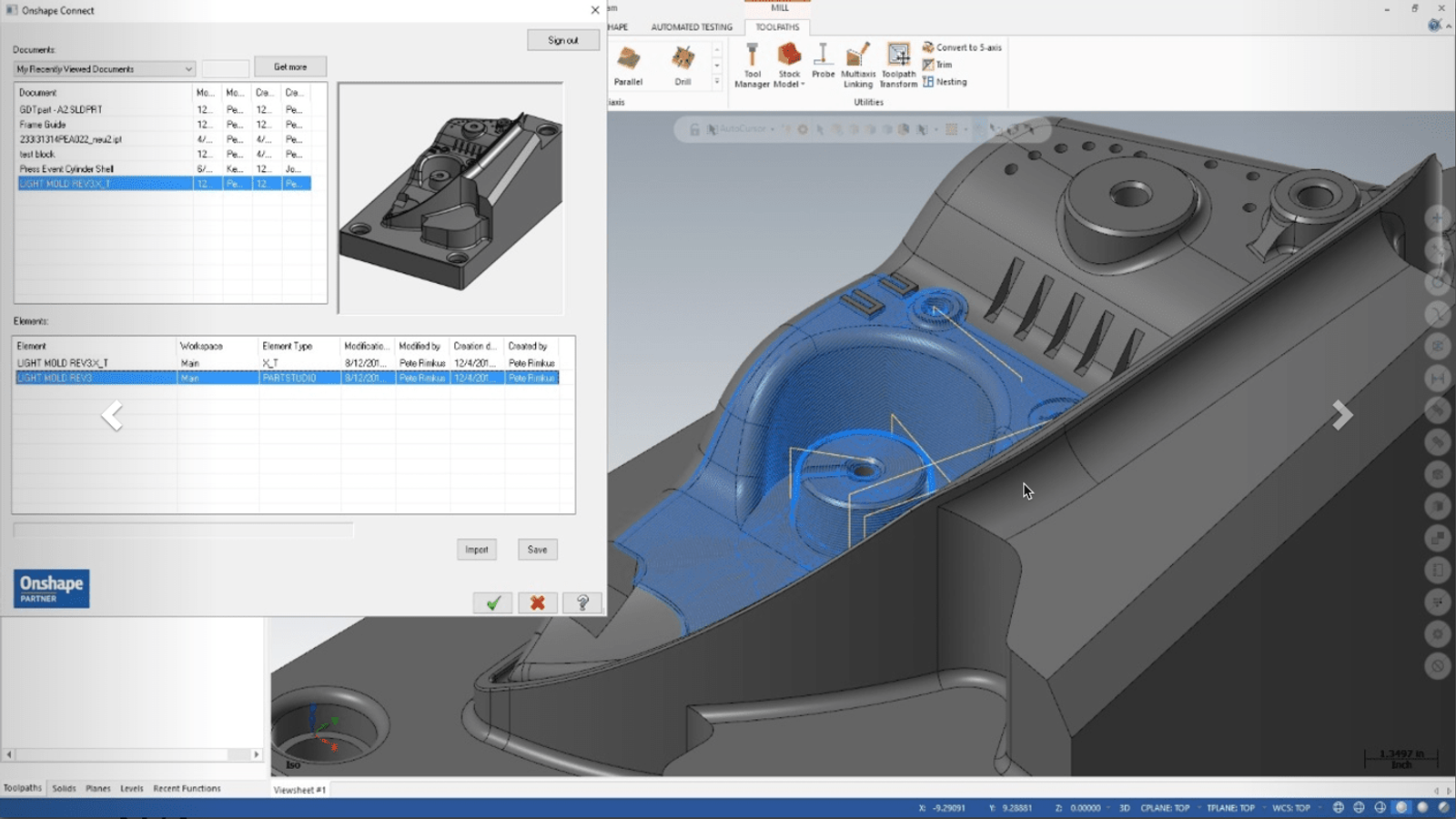The height and width of the screenshot is (819, 1456).
Task: Click the Sign out button
Action: (x=562, y=40)
